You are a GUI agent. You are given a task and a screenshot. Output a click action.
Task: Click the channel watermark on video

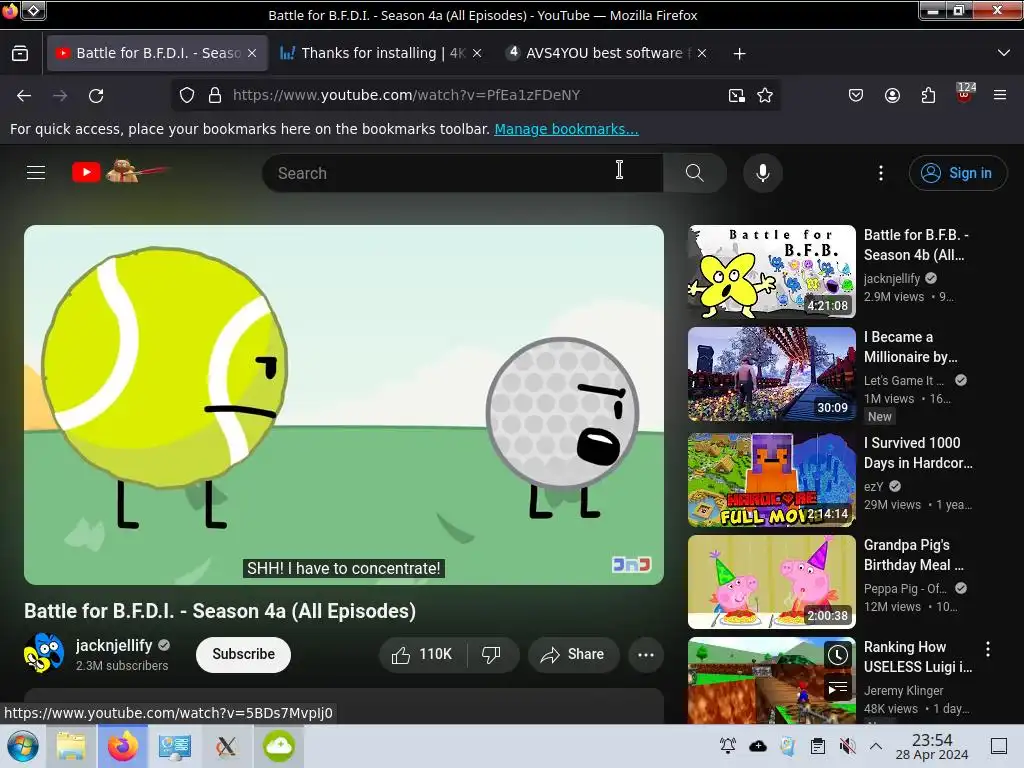[631, 564]
